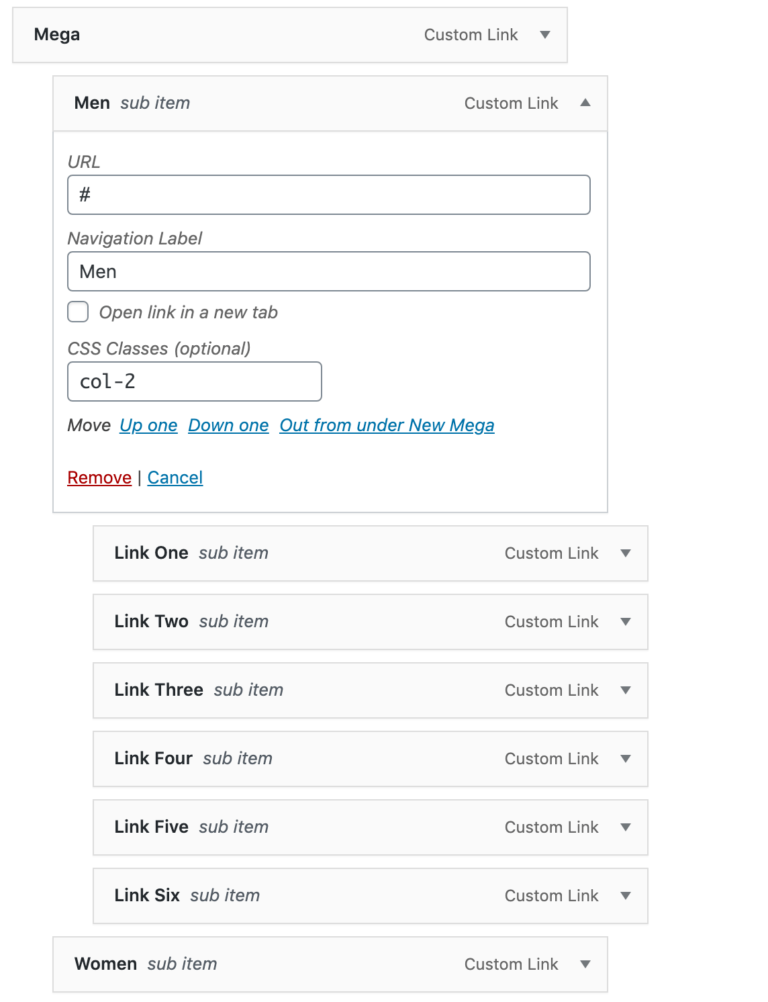Expand the Mega menu item settings

pos(544,34)
